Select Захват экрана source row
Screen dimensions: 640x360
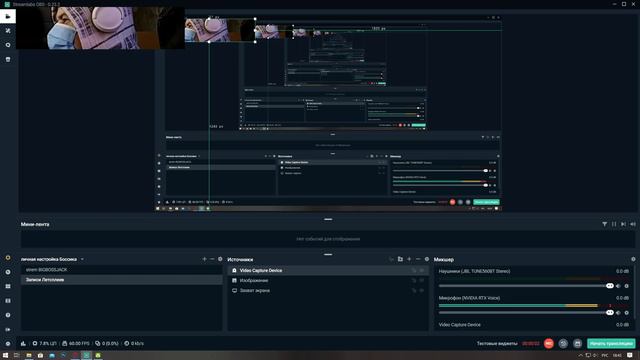tap(328, 290)
